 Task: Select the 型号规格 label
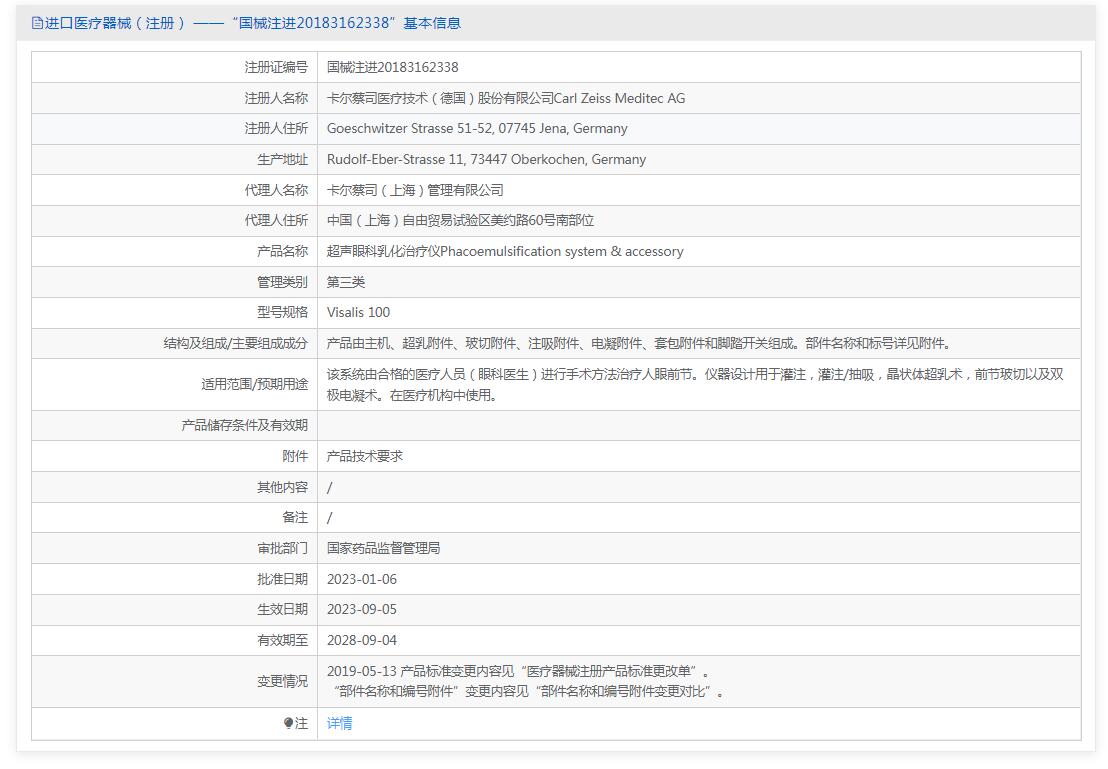tap(283, 312)
